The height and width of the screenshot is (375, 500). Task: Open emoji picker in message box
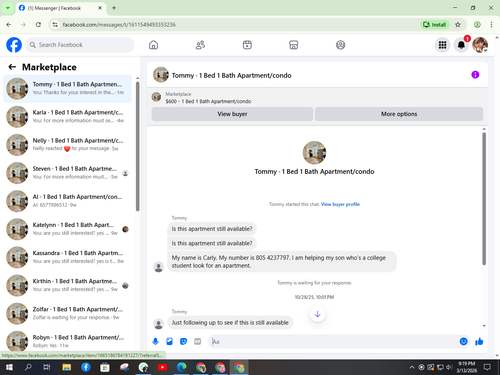[463, 341]
